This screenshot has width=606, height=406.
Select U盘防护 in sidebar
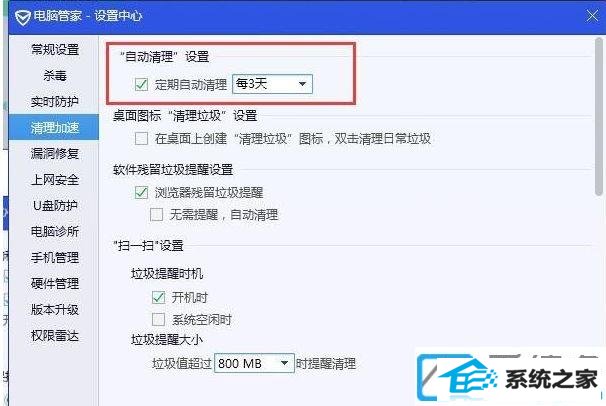click(x=54, y=205)
